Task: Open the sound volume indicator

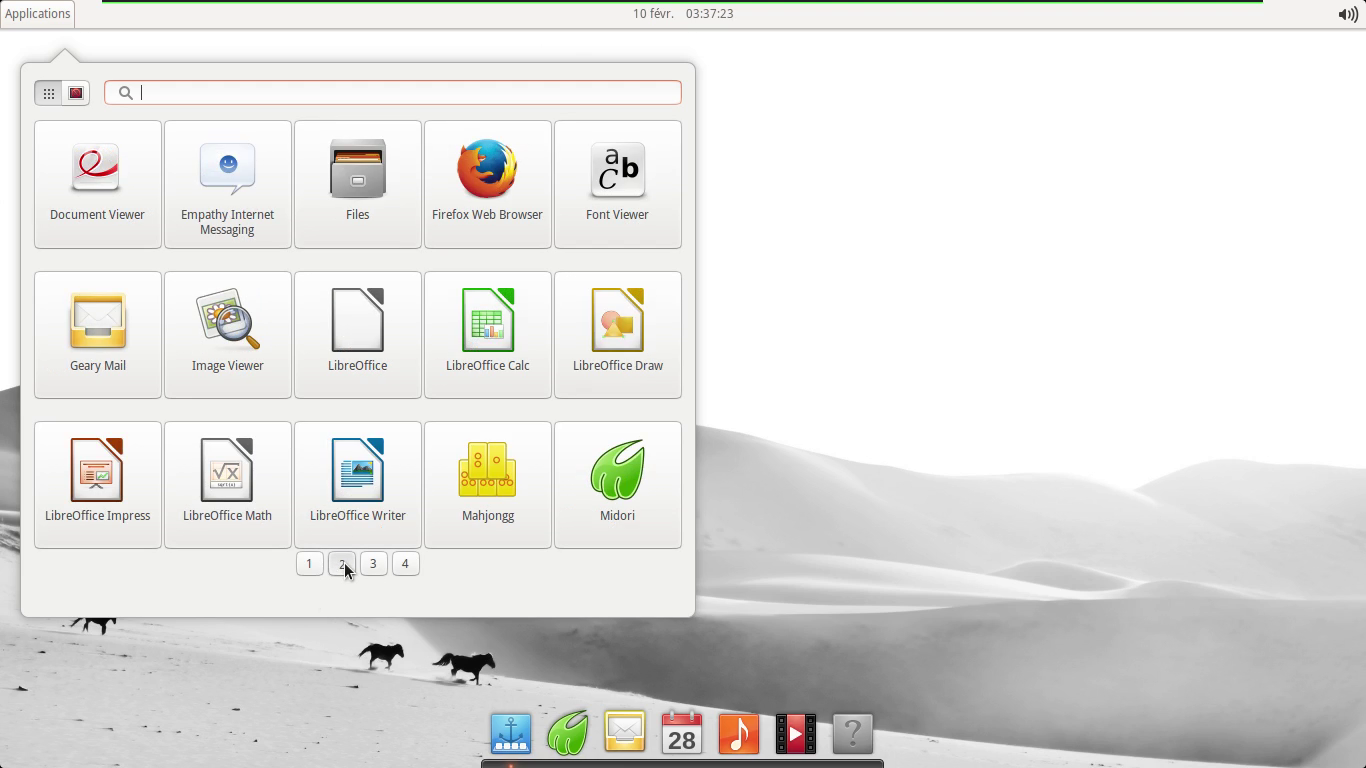Action: tap(1348, 14)
